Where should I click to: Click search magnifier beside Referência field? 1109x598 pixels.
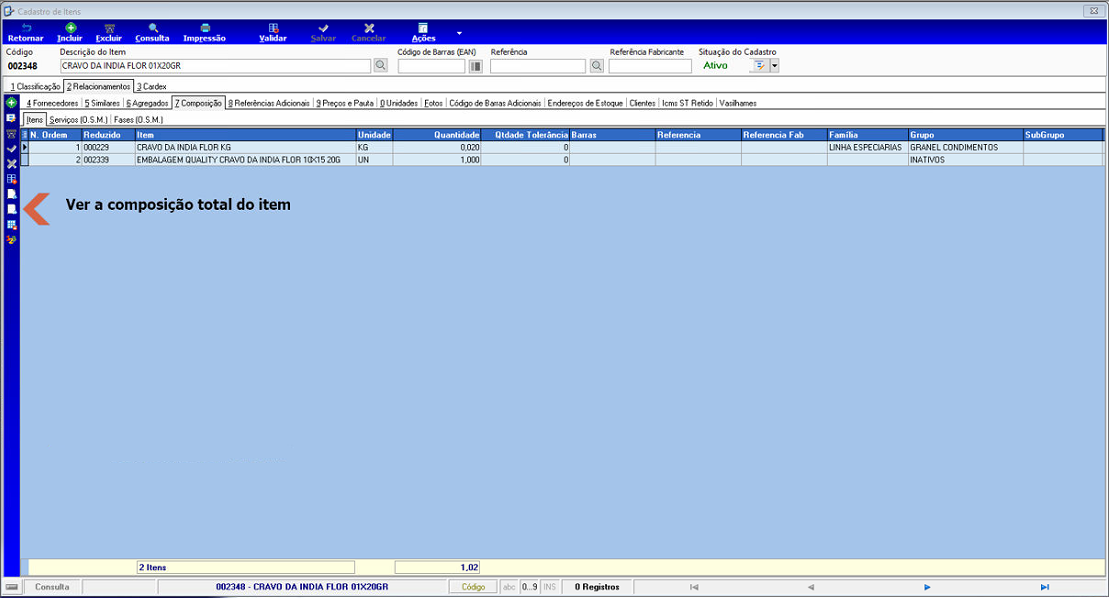point(597,66)
